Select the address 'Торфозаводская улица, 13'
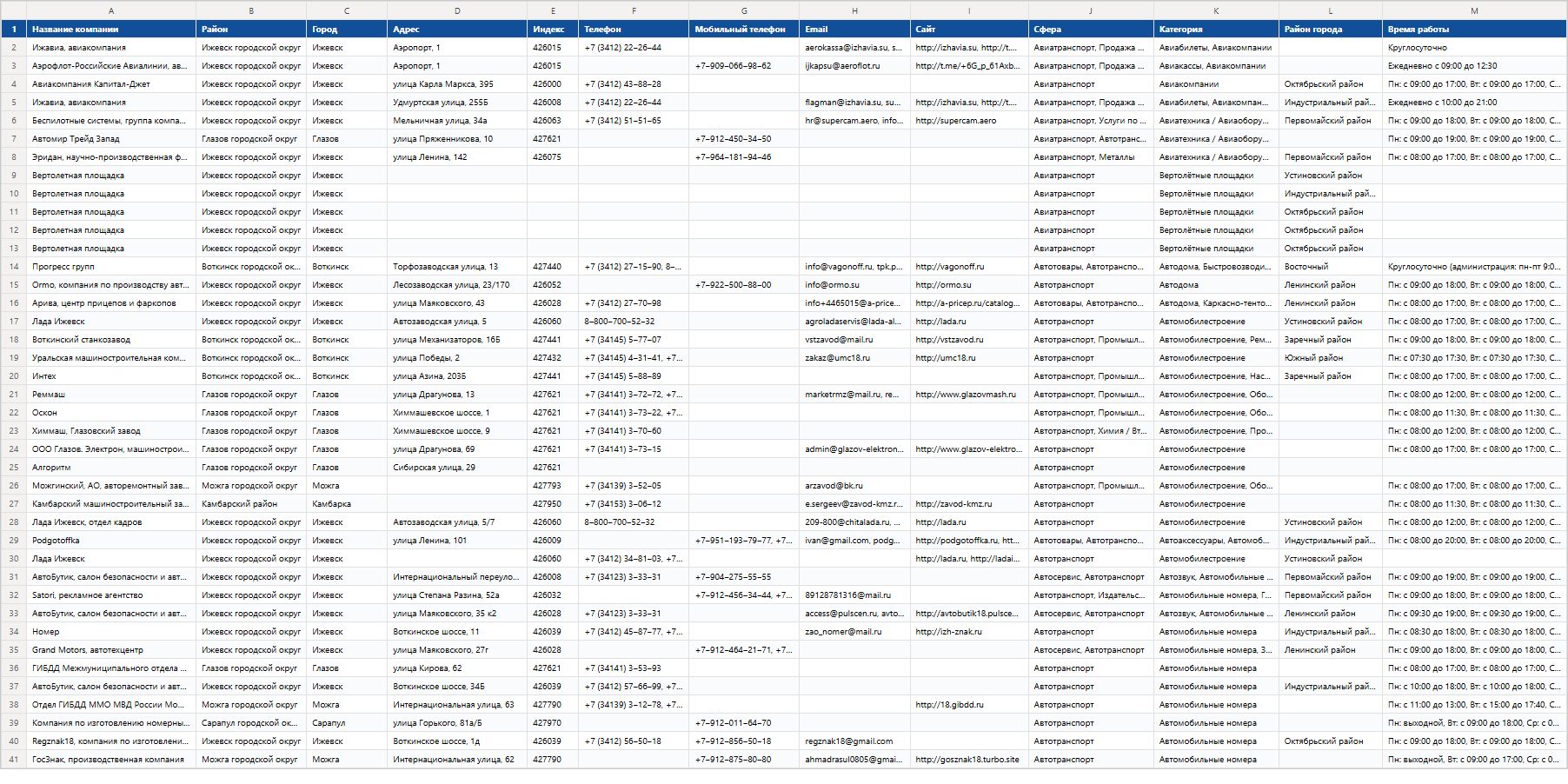 [457, 267]
